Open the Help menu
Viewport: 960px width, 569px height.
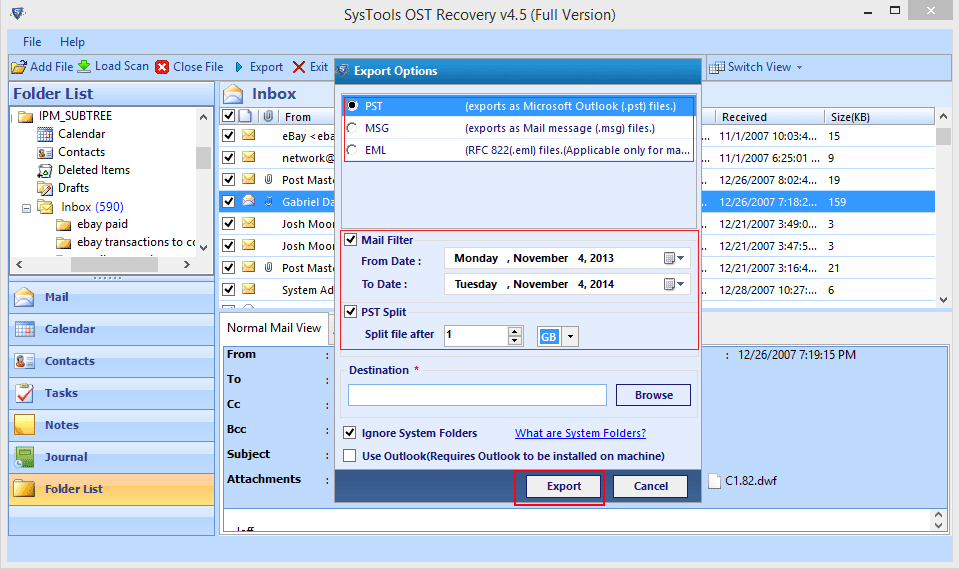click(72, 42)
